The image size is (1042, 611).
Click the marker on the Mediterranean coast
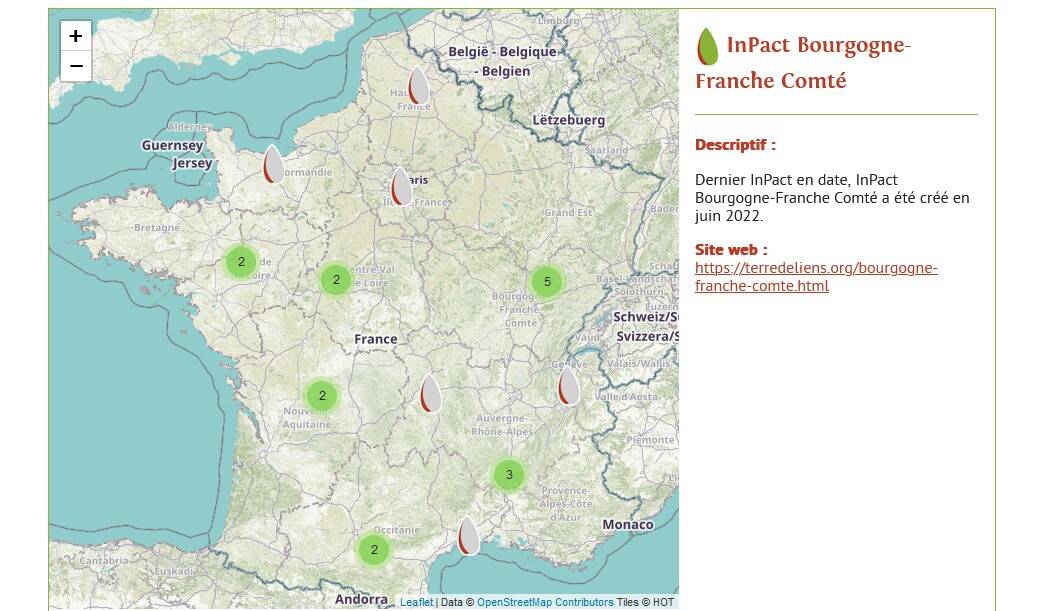point(468,535)
